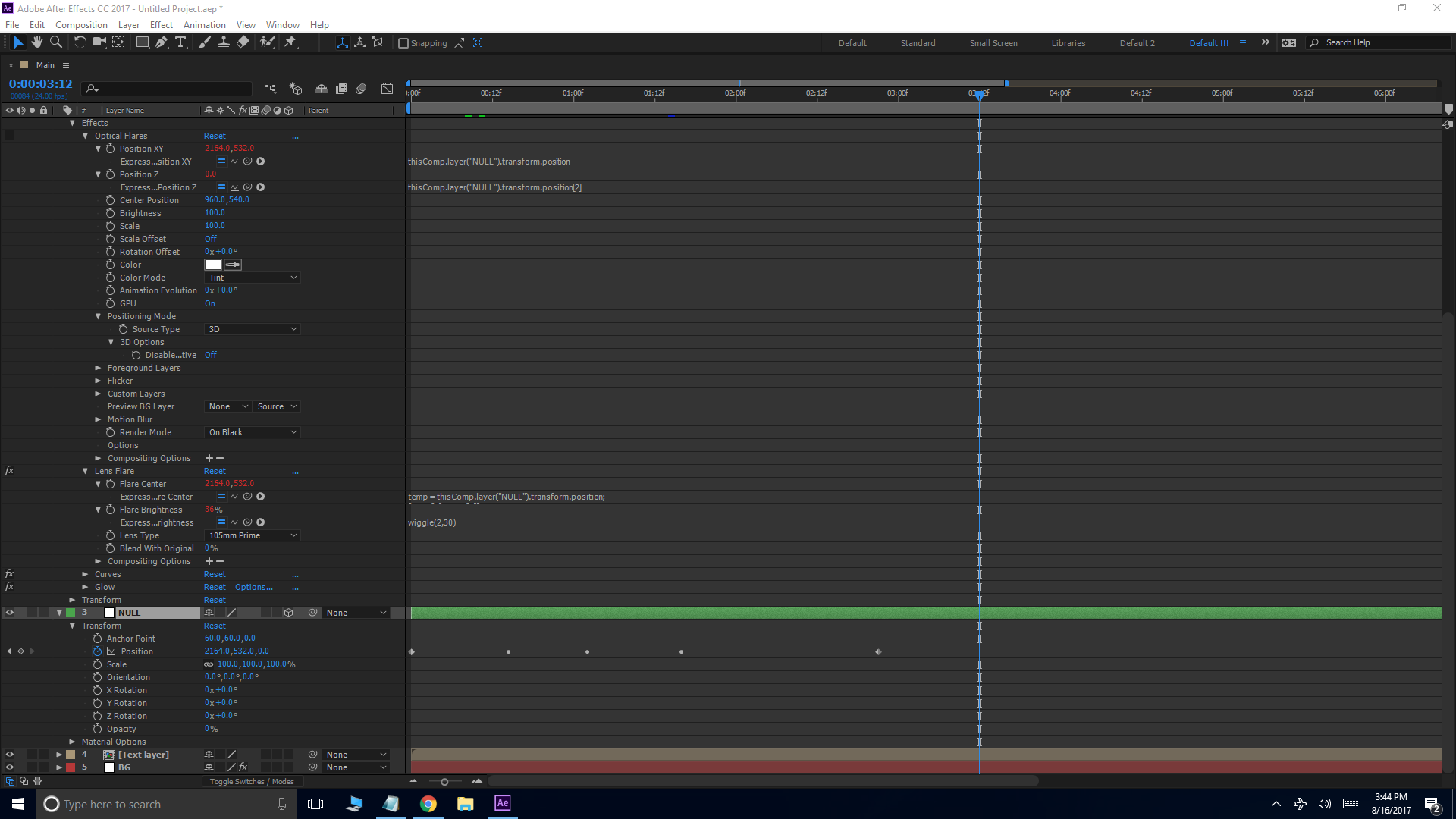Open Preview BG Layer None dropdown

coord(227,406)
